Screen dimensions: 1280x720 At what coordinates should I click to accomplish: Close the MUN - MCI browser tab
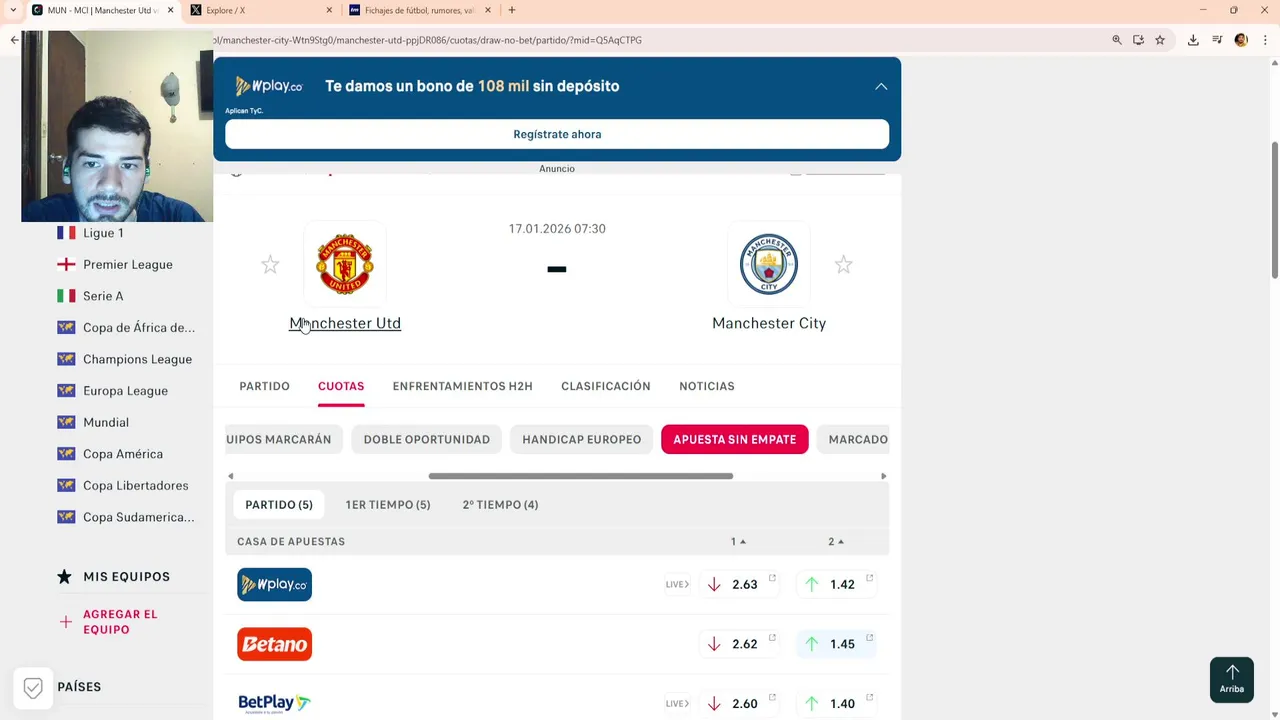[170, 10]
